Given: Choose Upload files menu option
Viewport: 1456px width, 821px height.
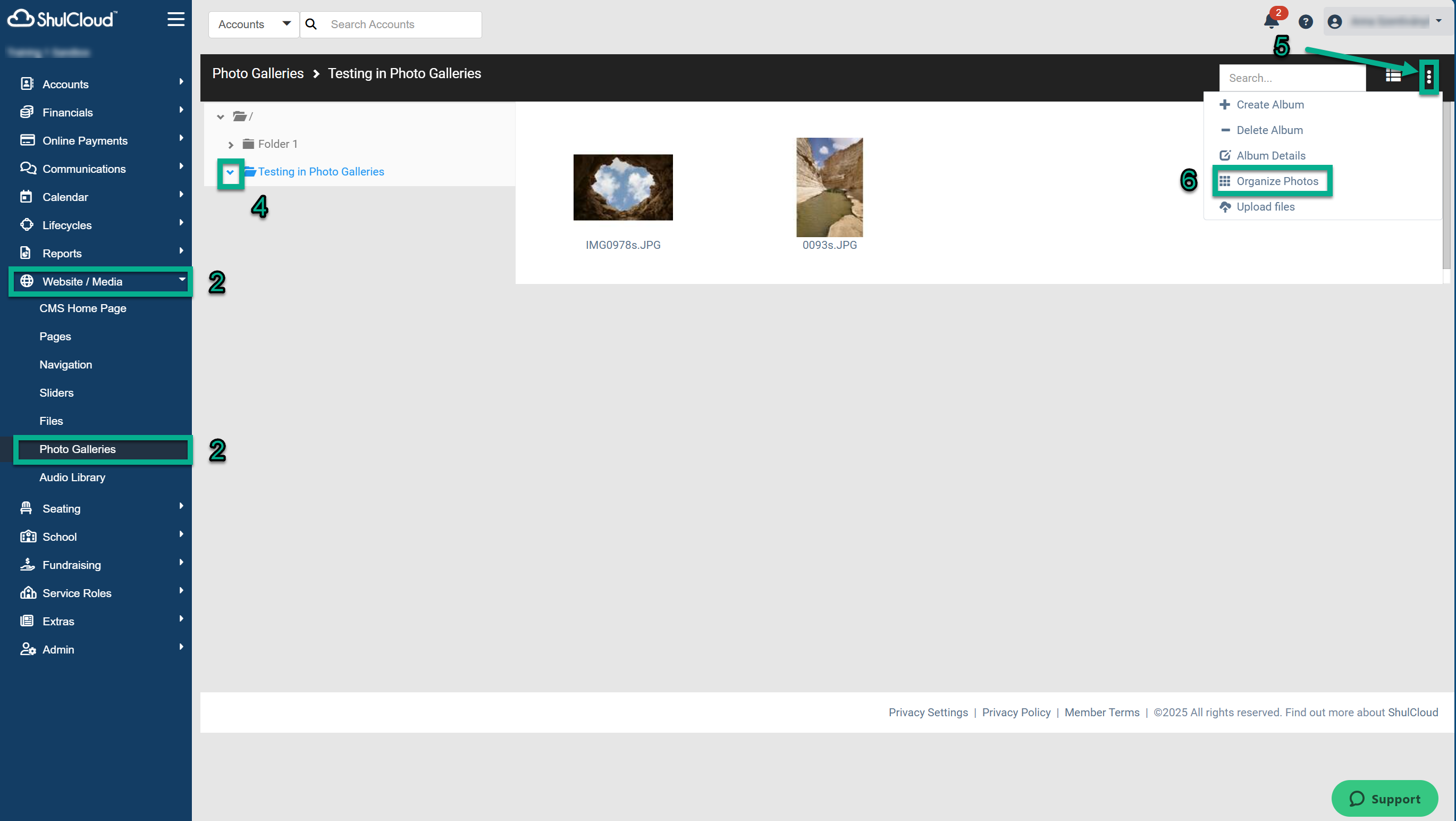Looking at the screenshot, I should click(x=1265, y=206).
